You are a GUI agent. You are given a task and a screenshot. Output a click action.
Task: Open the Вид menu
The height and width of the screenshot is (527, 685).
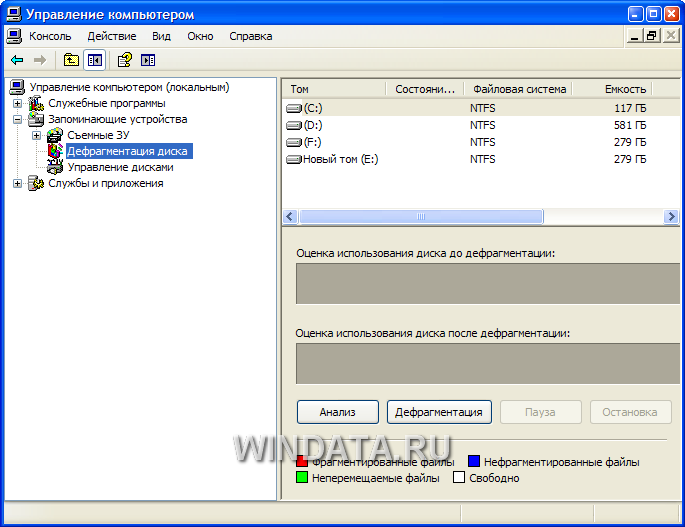click(x=161, y=36)
